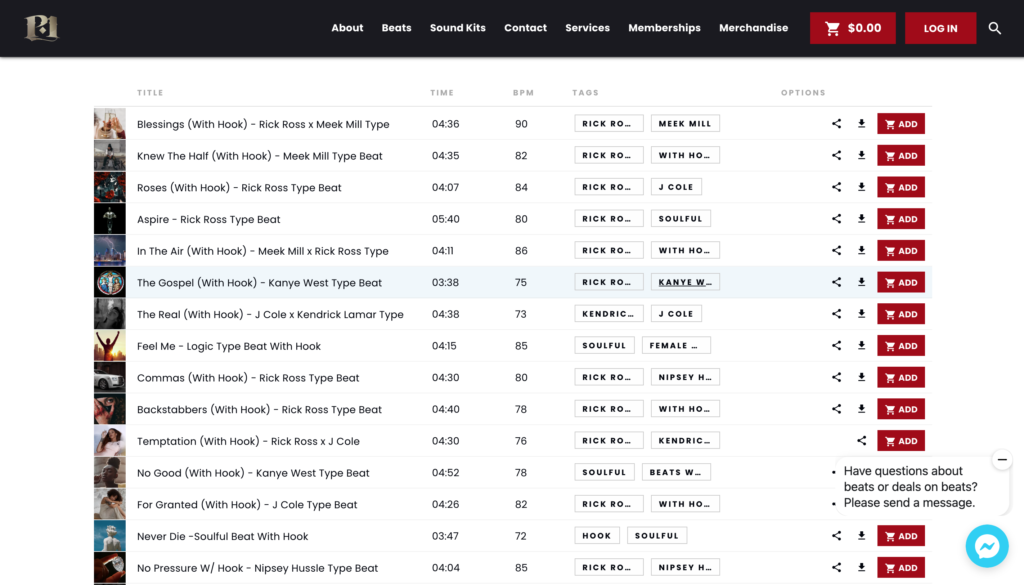This screenshot has width=1024, height=585.
Task: Download the "Never Die" soulful beat
Action: (861, 535)
